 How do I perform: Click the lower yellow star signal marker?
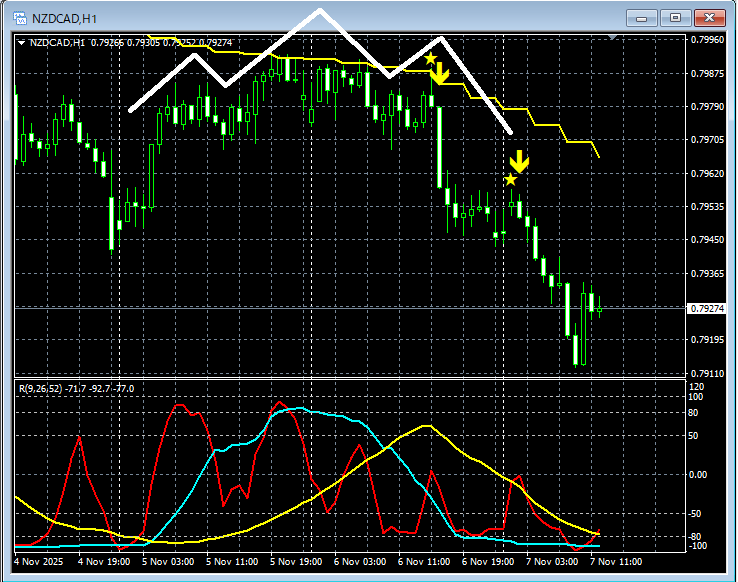[510, 180]
